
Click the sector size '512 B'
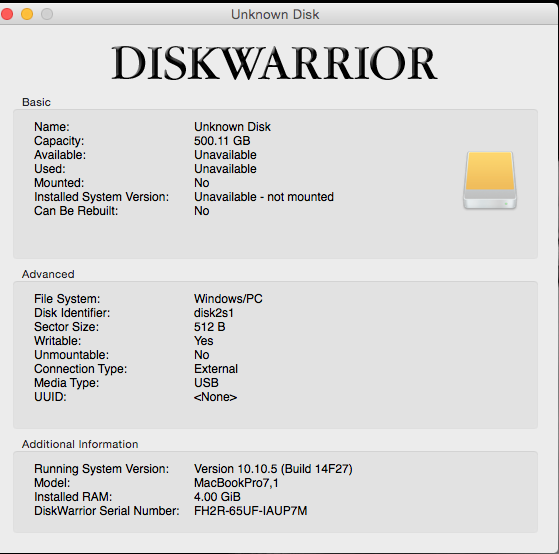[209, 327]
